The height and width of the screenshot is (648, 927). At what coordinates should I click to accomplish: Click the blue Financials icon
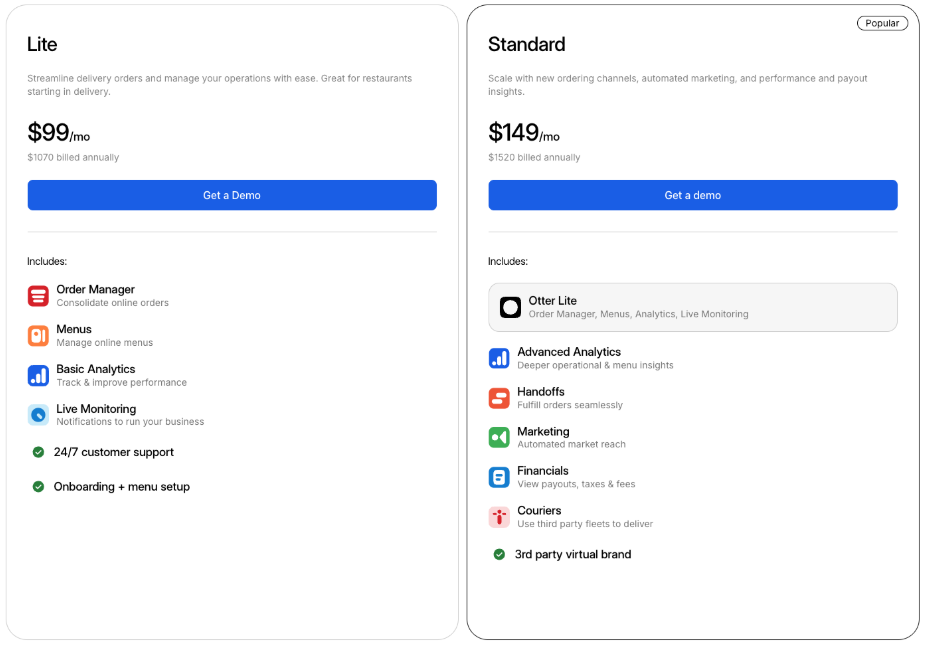point(499,477)
